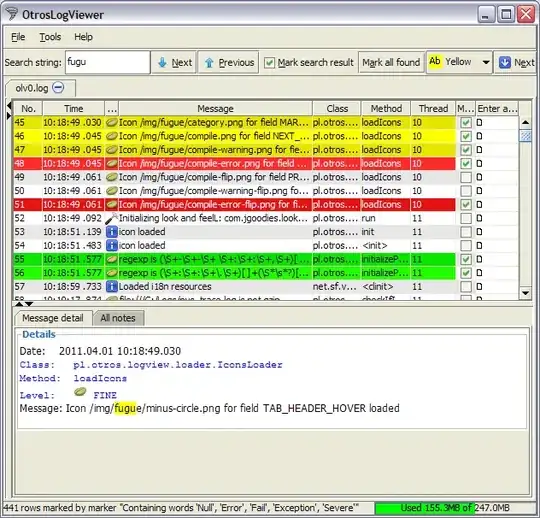The width and height of the screenshot is (540, 518).
Task: Click the FINE level icon in row 45
Action: [112, 122]
